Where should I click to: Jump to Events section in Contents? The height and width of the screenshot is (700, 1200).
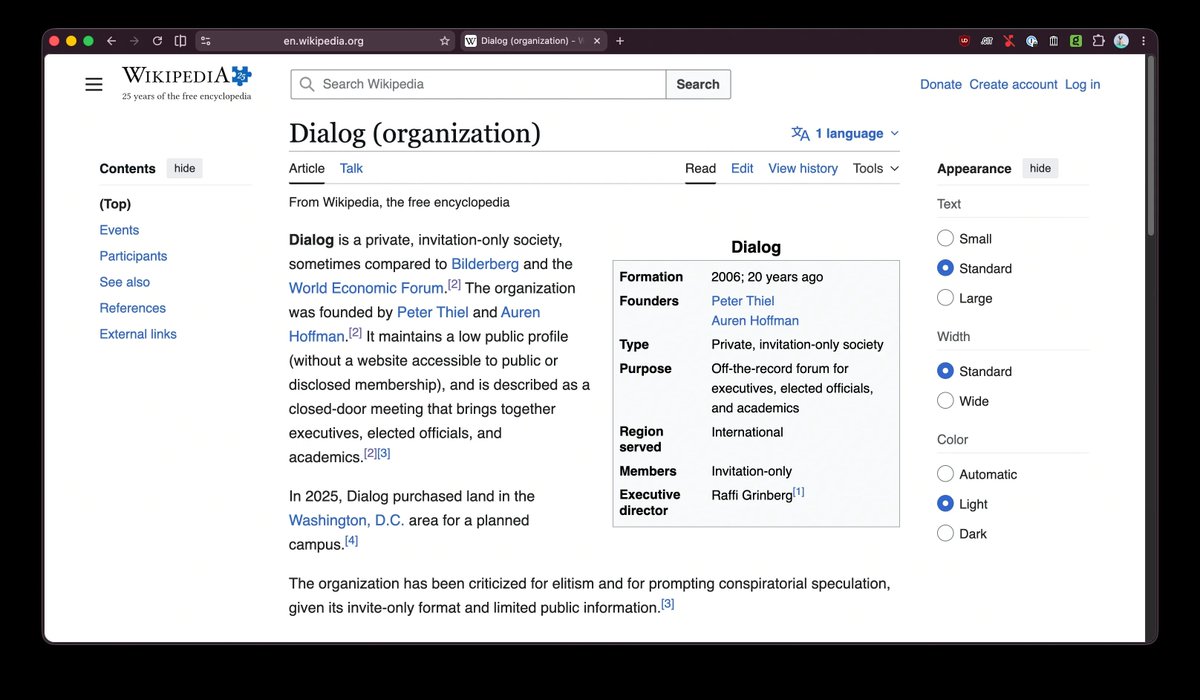point(119,230)
